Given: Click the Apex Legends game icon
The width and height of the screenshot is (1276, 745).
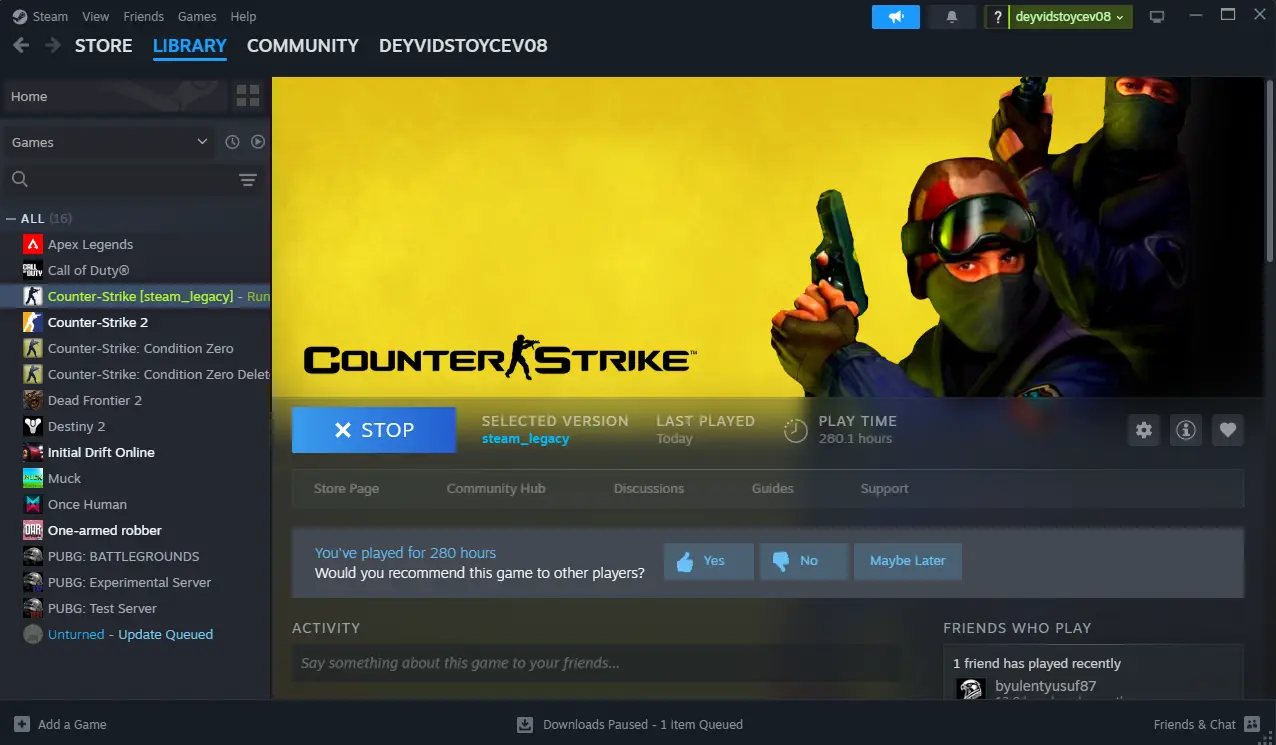Looking at the screenshot, I should pyautogui.click(x=32, y=244).
